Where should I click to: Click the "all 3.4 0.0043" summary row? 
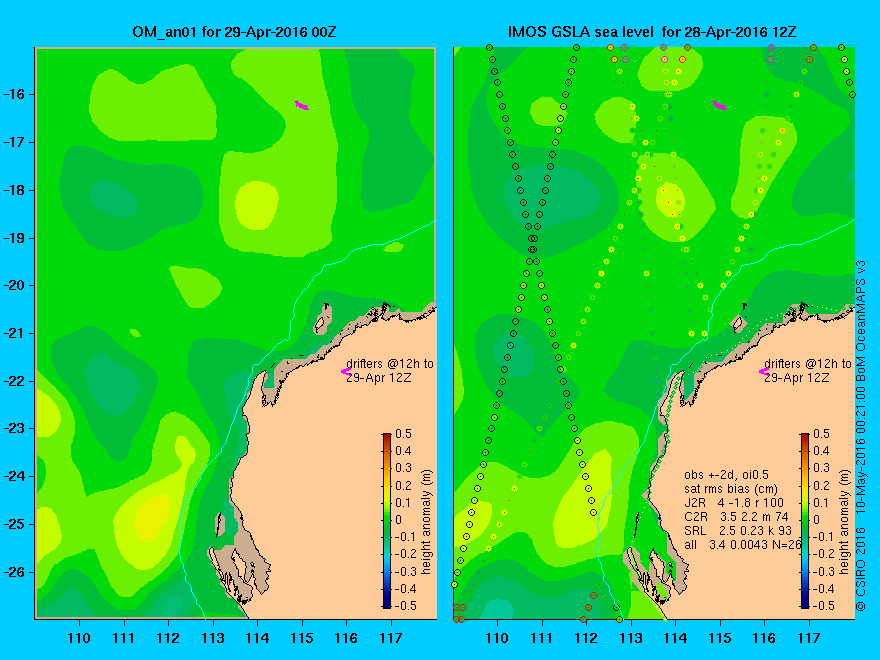pyautogui.click(x=742, y=544)
